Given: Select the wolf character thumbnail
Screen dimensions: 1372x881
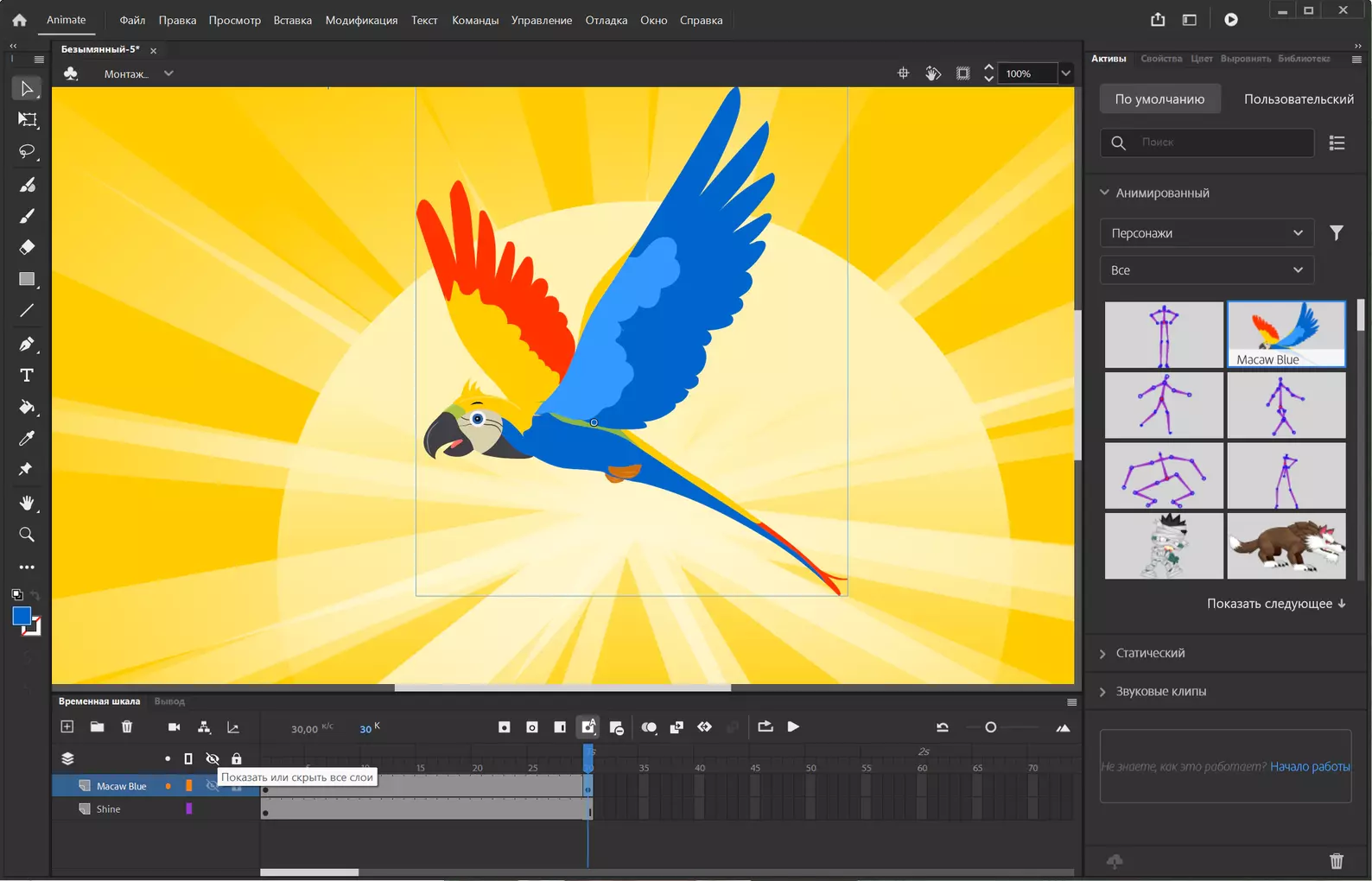Looking at the screenshot, I should pyautogui.click(x=1286, y=546).
